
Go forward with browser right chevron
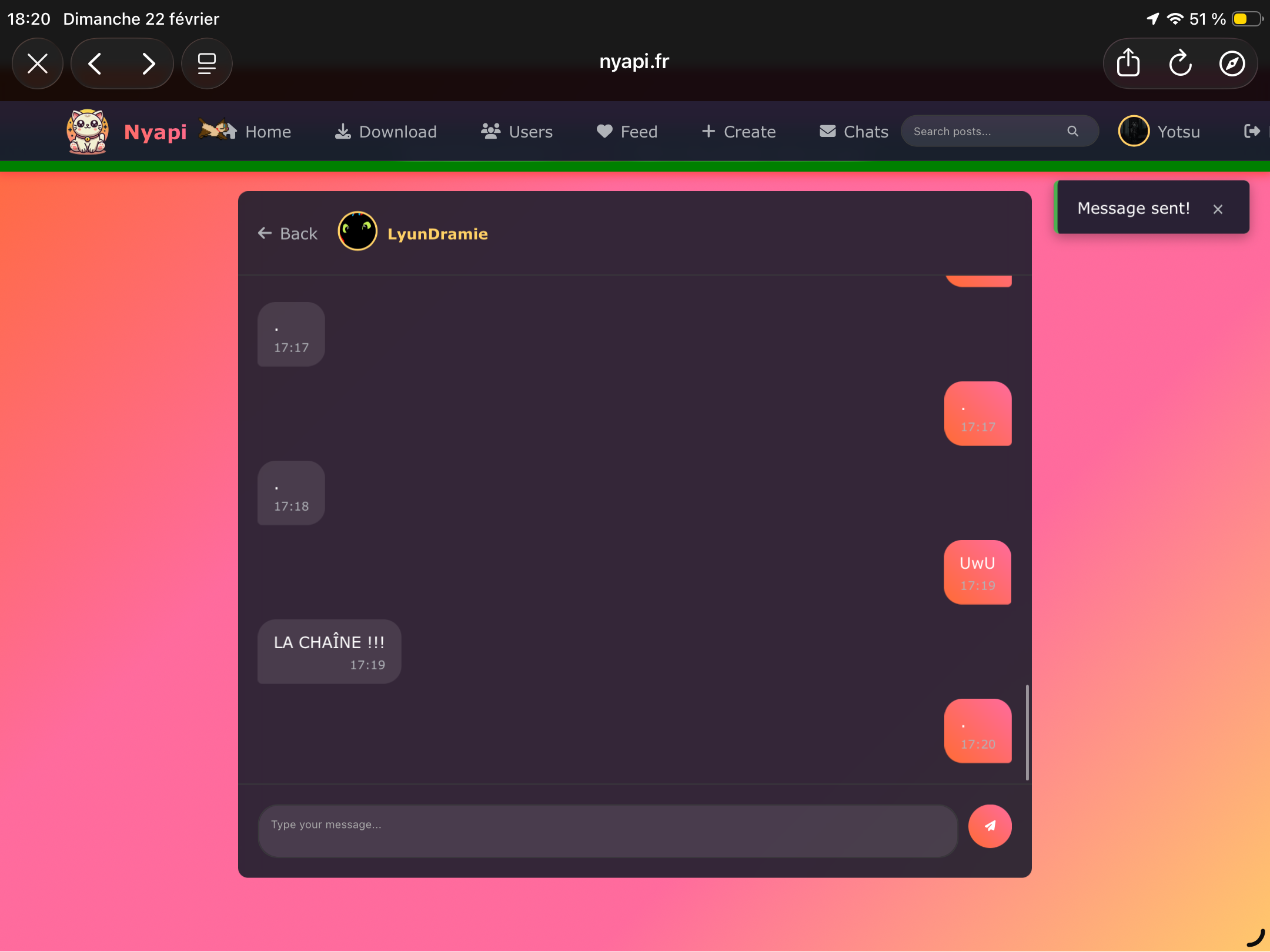tap(148, 63)
